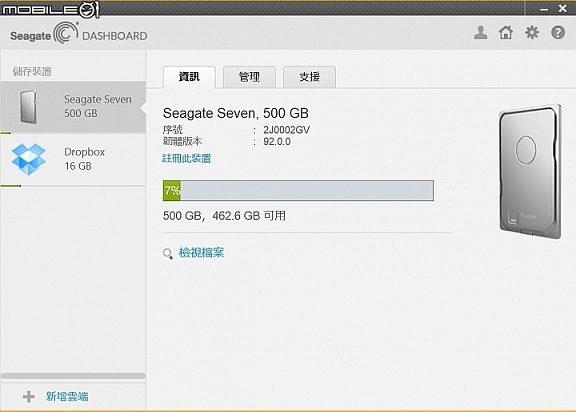Screen dimensions: 576x412
Task: Open the user account icon
Action: coord(480,33)
